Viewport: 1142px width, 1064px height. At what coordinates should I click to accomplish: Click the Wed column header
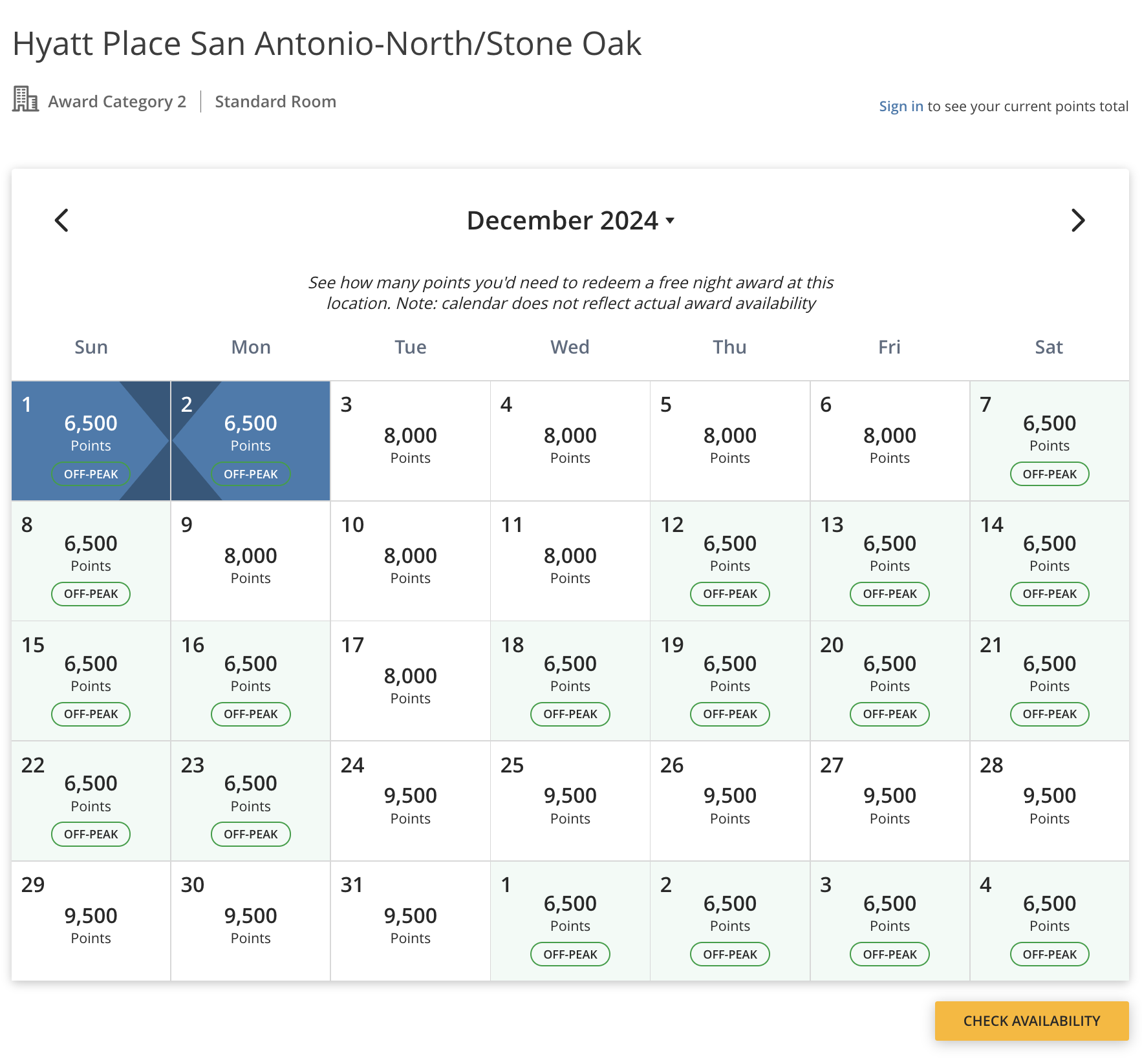[x=570, y=347]
